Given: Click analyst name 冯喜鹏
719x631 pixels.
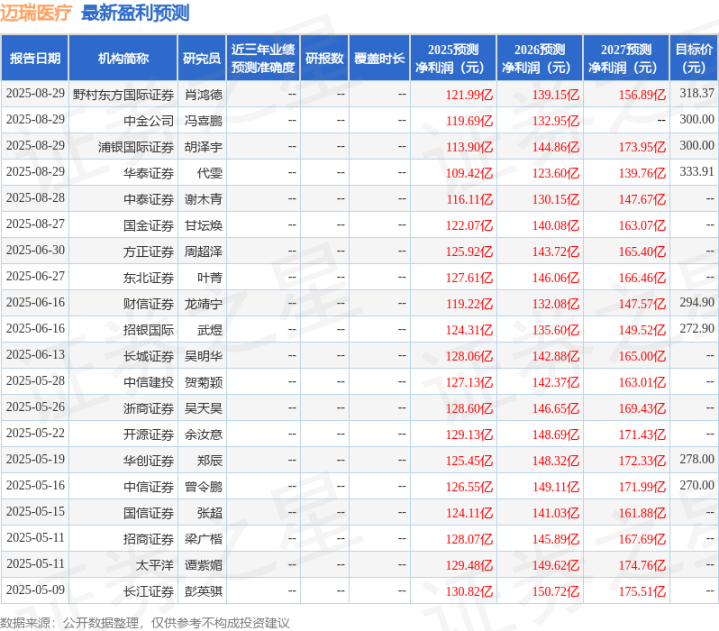Looking at the screenshot, I should click(x=204, y=121).
